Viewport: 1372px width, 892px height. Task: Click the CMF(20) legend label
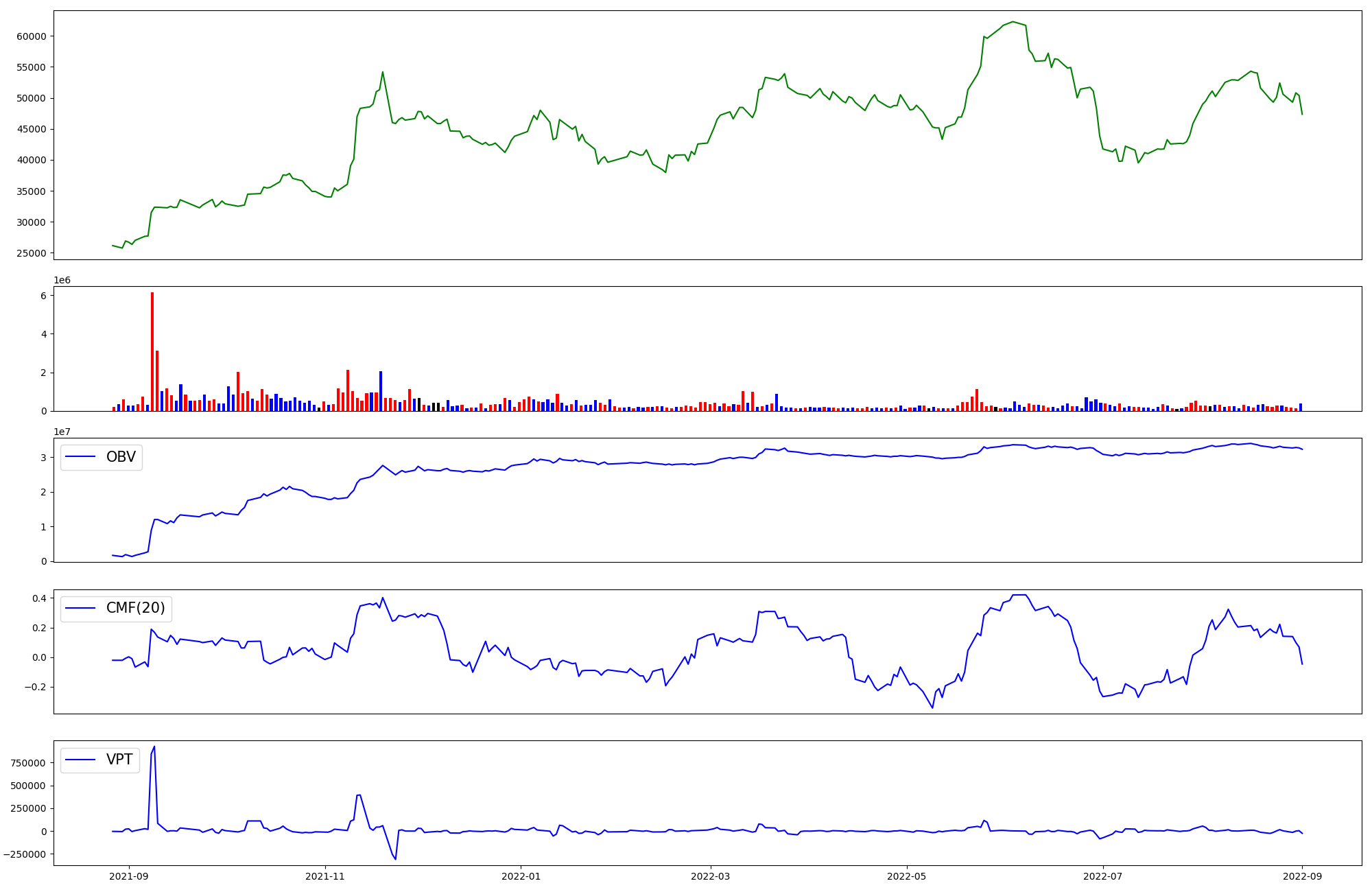pyautogui.click(x=135, y=608)
